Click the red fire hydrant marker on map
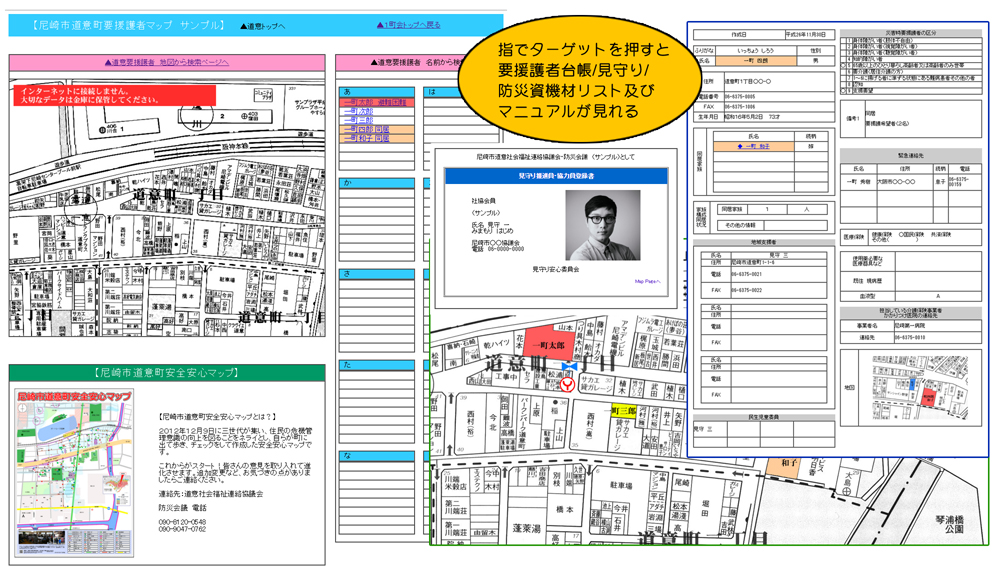The image size is (1000, 578). point(568,383)
